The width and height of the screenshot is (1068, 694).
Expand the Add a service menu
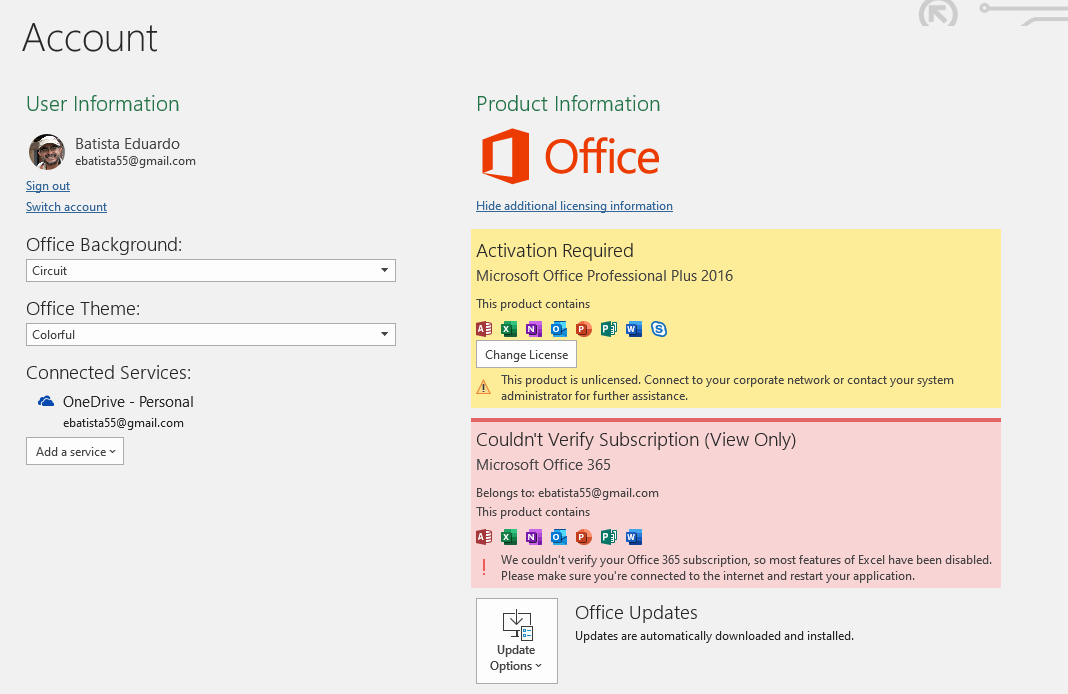(x=75, y=452)
